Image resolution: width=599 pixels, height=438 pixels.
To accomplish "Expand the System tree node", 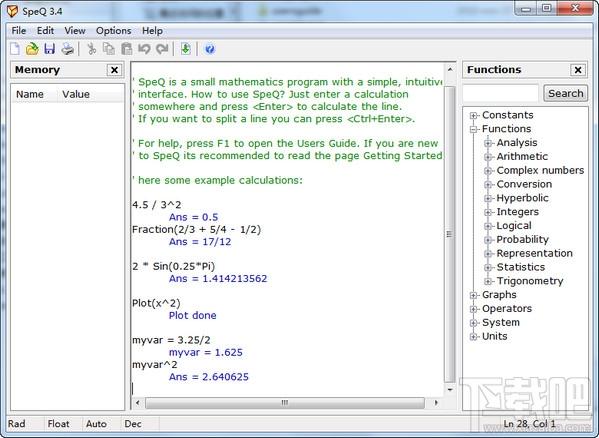I will coord(474,323).
